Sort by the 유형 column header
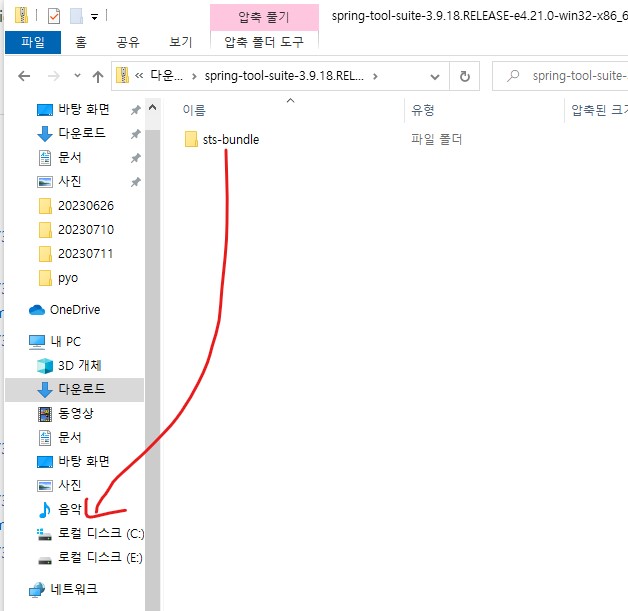Image resolution: width=628 pixels, height=611 pixels. 423,110
